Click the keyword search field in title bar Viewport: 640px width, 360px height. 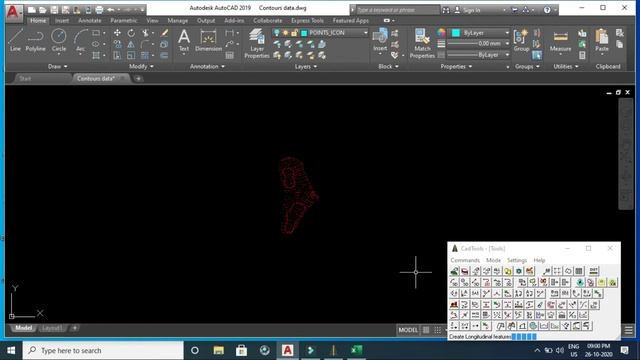coord(398,10)
